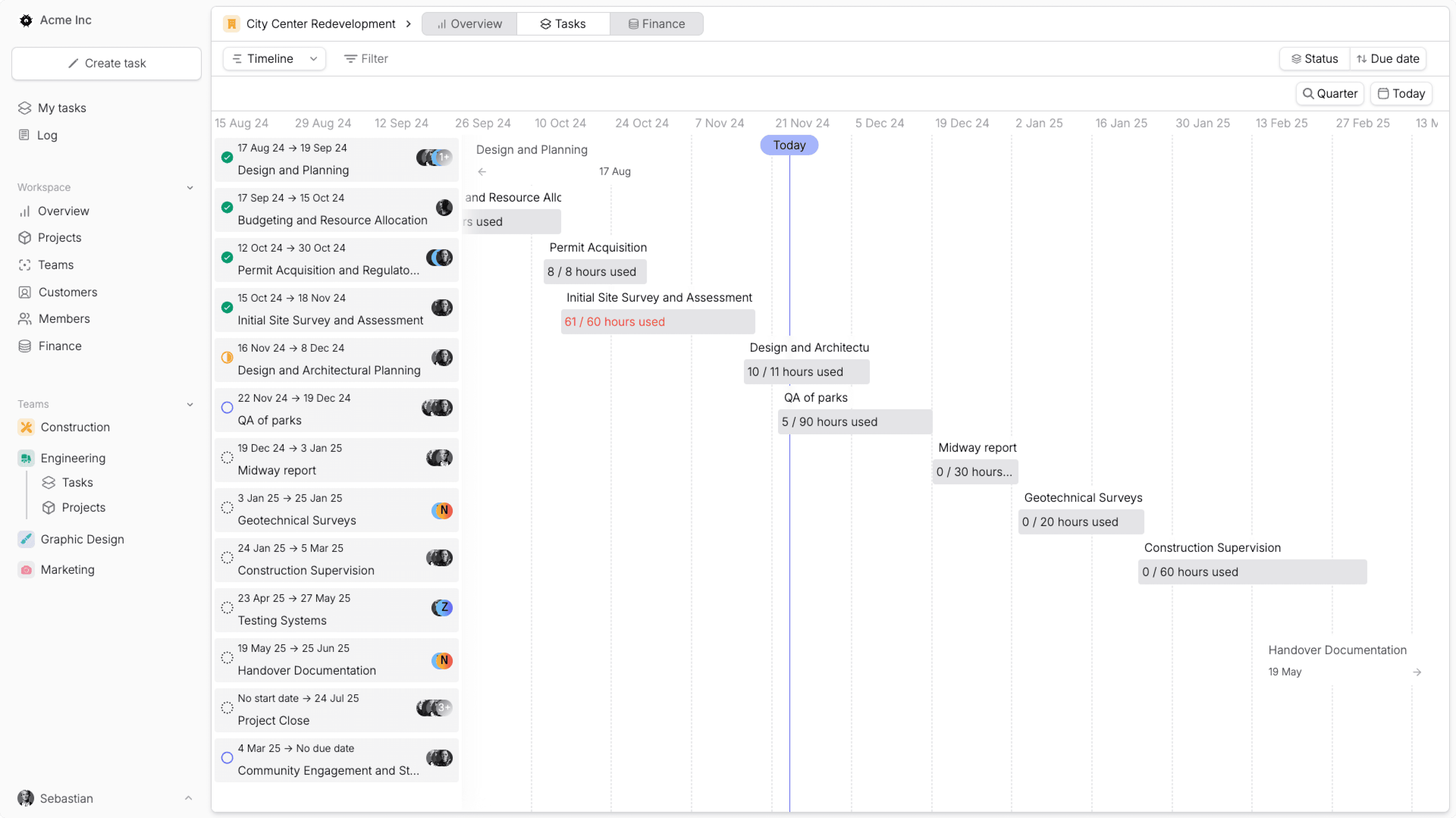This screenshot has width=1456, height=818.
Task: Toggle status of Budgeting and Resource Allocation
Action: (227, 207)
